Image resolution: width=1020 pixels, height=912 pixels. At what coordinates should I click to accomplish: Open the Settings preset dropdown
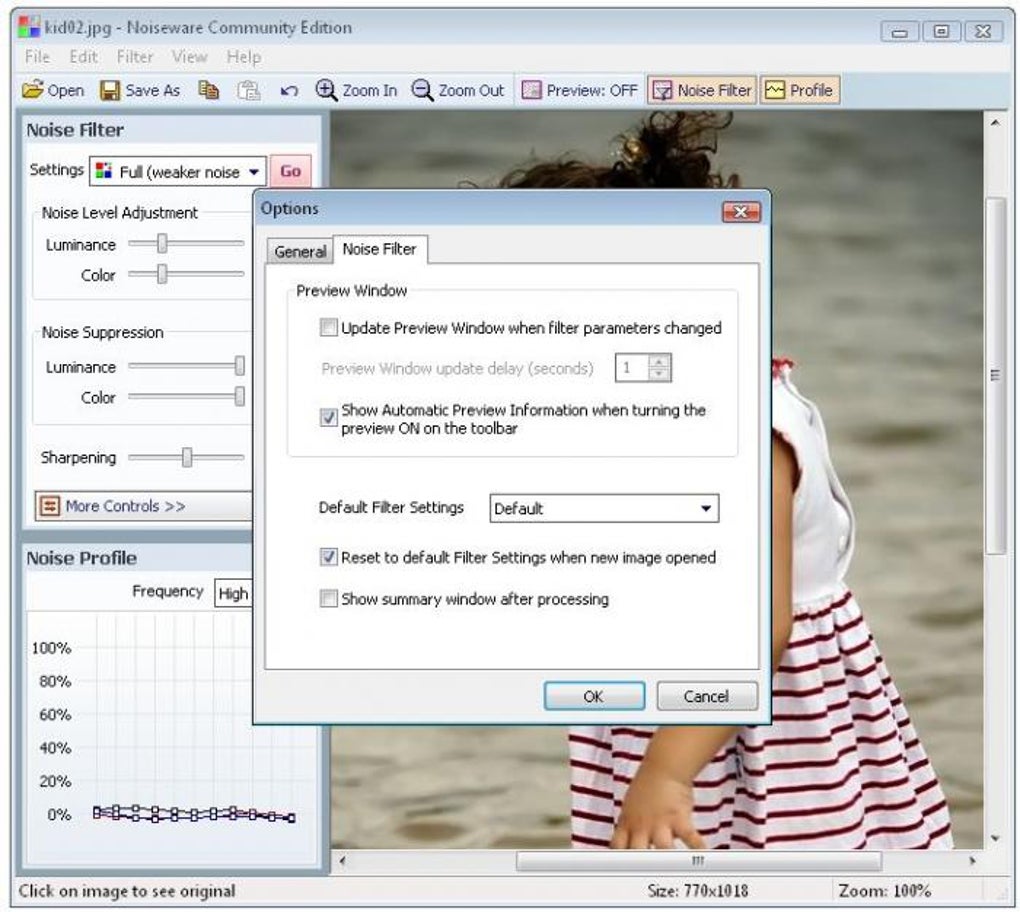[x=178, y=172]
